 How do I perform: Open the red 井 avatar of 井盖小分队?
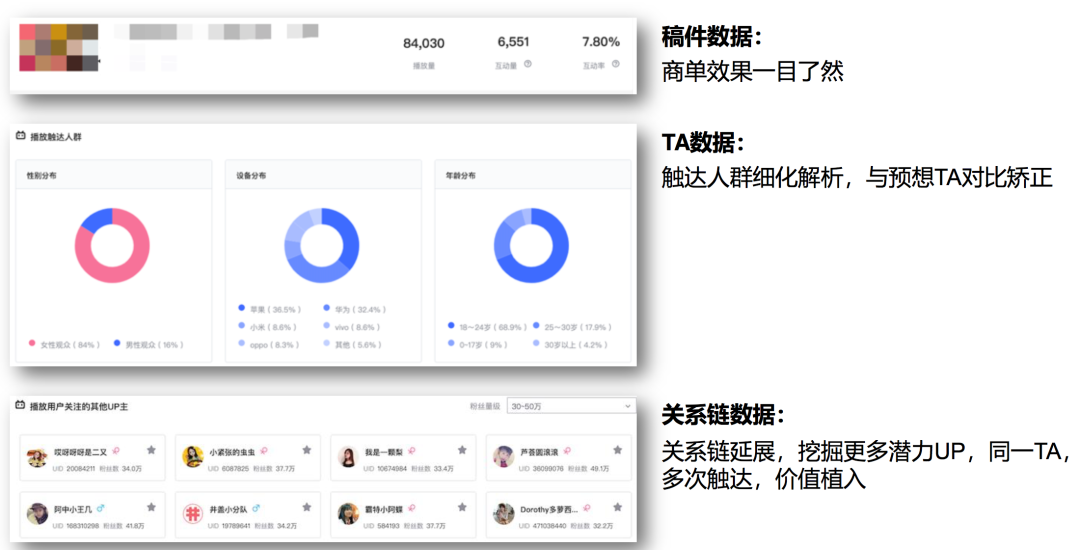pos(192,514)
